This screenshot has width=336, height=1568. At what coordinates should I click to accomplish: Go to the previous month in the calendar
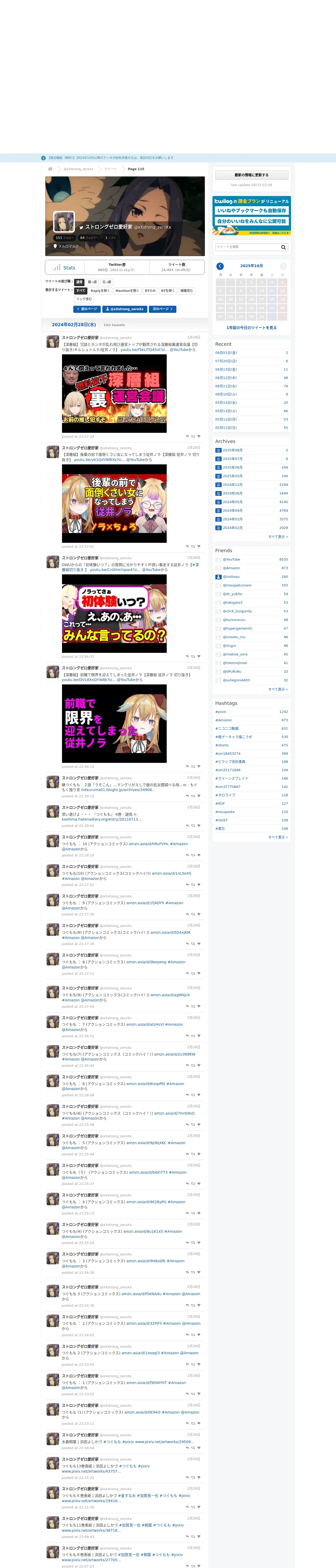coord(220,266)
